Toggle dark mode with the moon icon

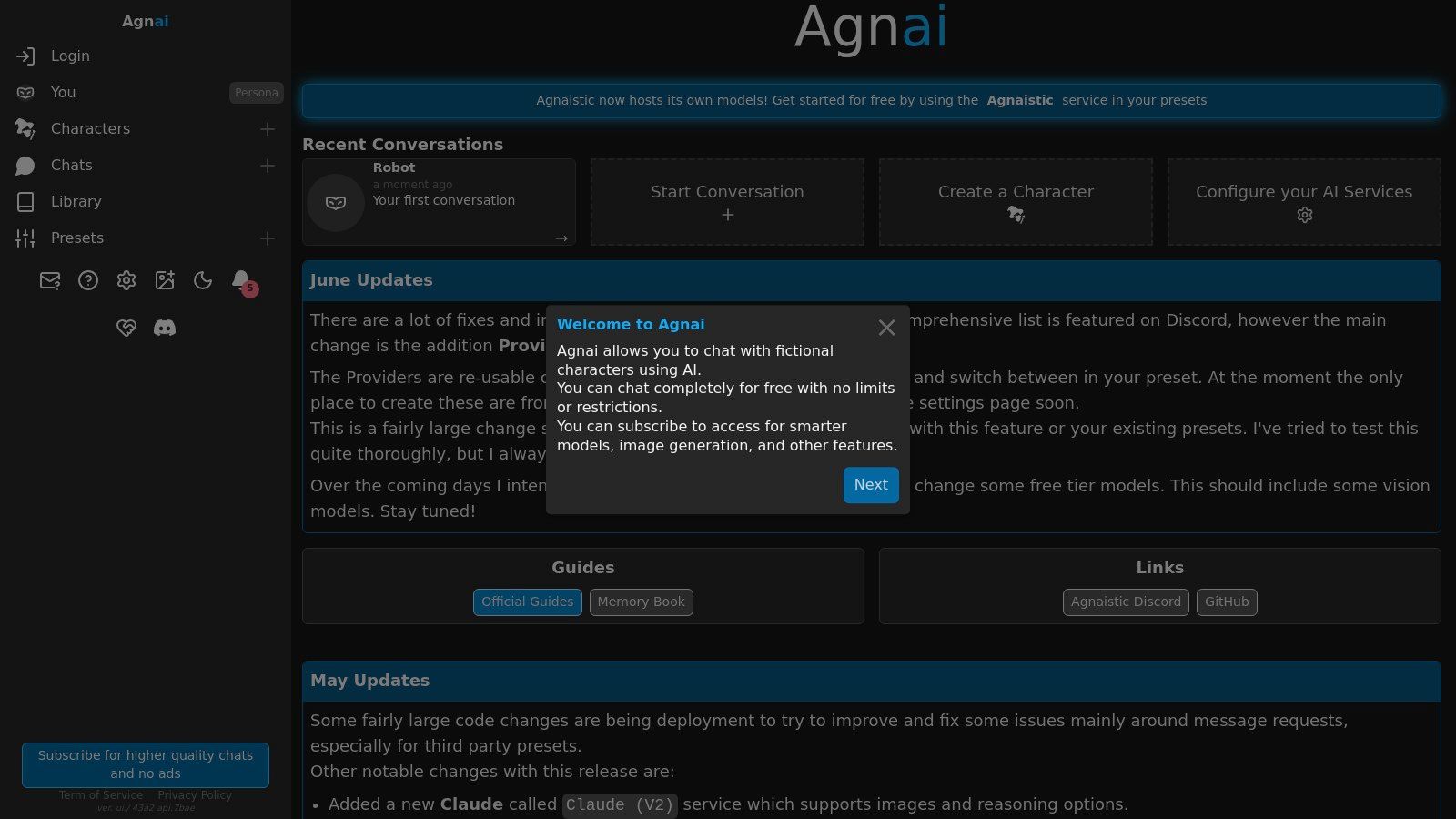pyautogui.click(x=203, y=280)
